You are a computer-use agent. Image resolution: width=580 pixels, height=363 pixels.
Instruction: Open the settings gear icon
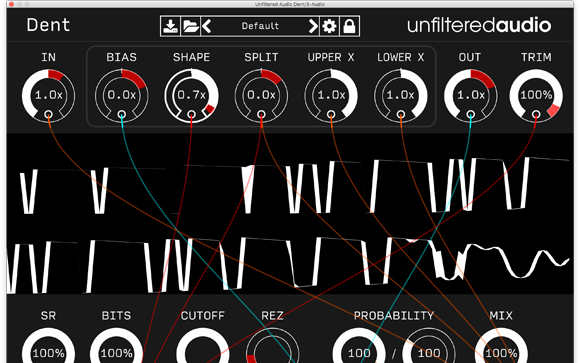tap(329, 26)
